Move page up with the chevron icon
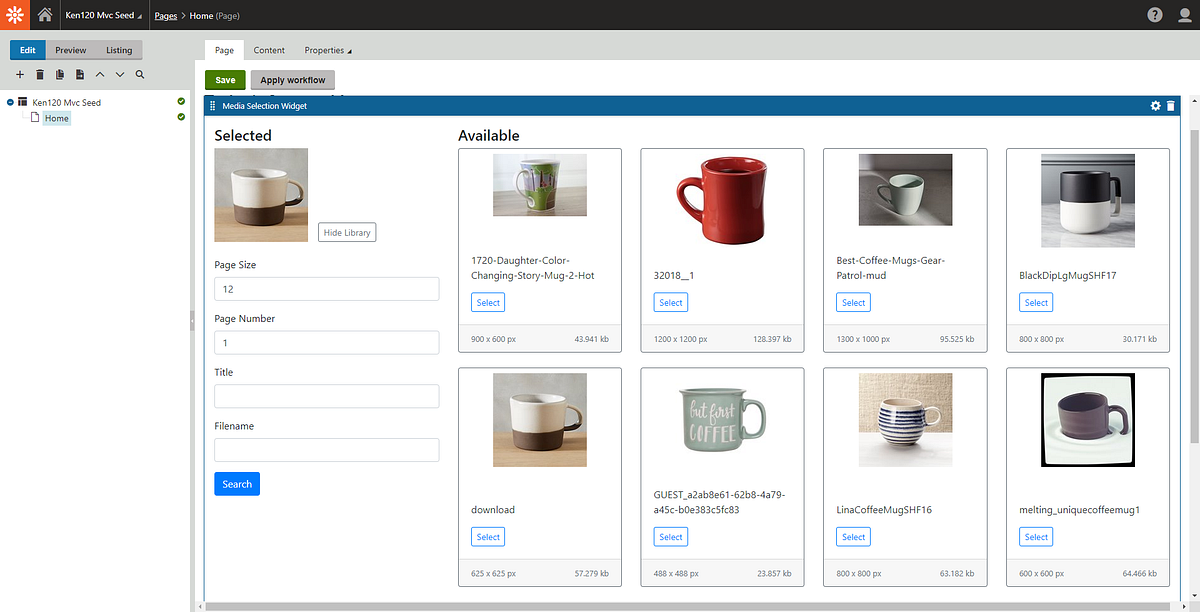 coord(99,74)
